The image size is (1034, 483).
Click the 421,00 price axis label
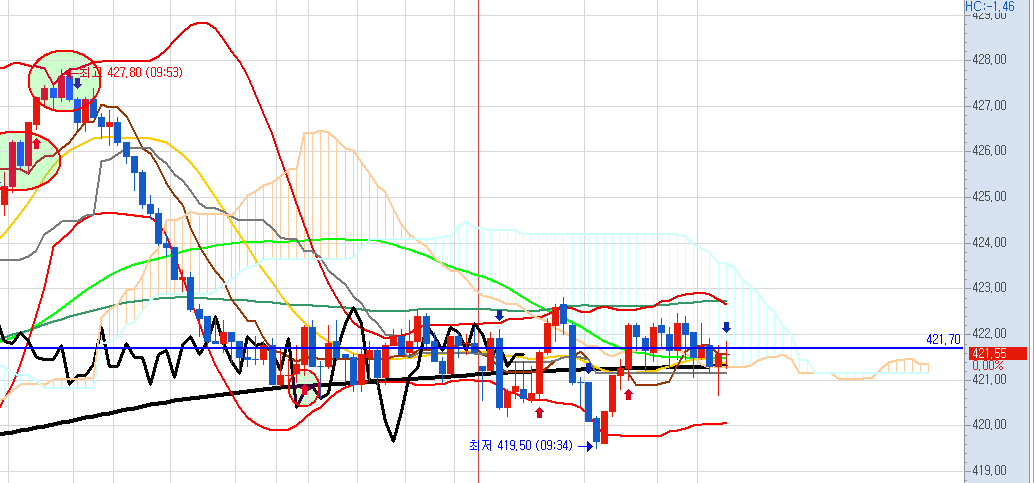click(990, 379)
